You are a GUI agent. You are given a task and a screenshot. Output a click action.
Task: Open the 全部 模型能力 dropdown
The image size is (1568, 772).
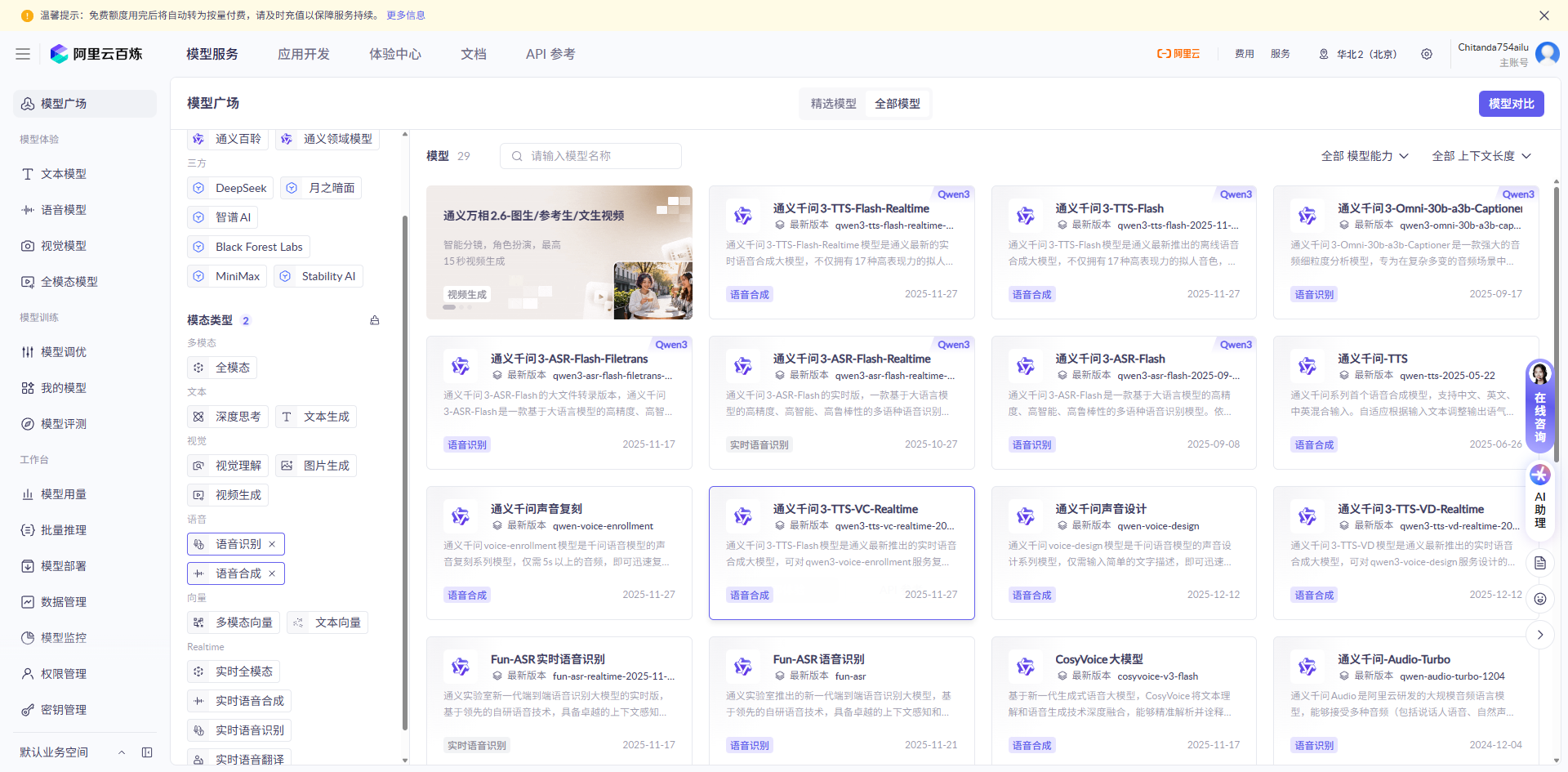(1365, 156)
